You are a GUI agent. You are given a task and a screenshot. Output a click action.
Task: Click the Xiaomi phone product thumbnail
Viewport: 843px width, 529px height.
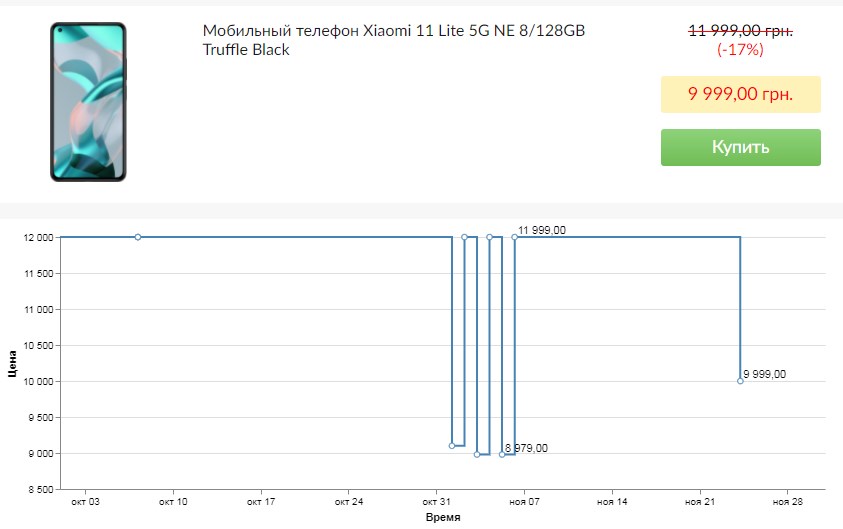(x=88, y=102)
